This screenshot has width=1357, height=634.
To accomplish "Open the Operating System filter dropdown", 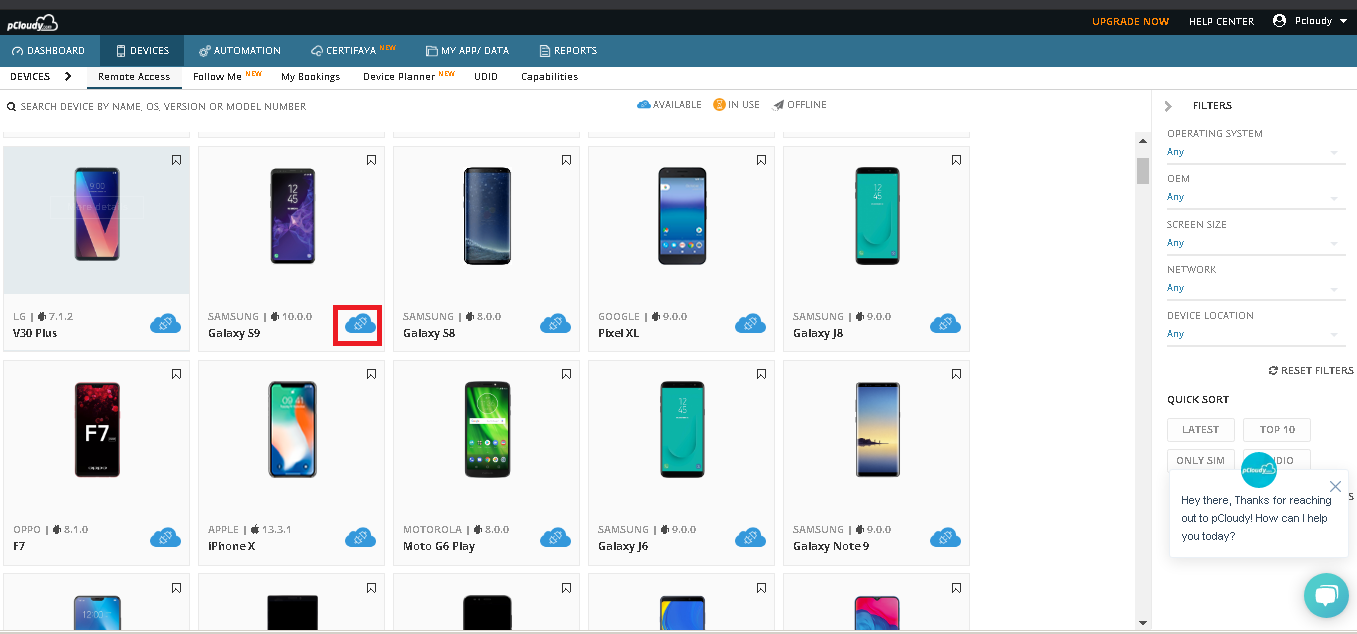I will coord(1256,152).
